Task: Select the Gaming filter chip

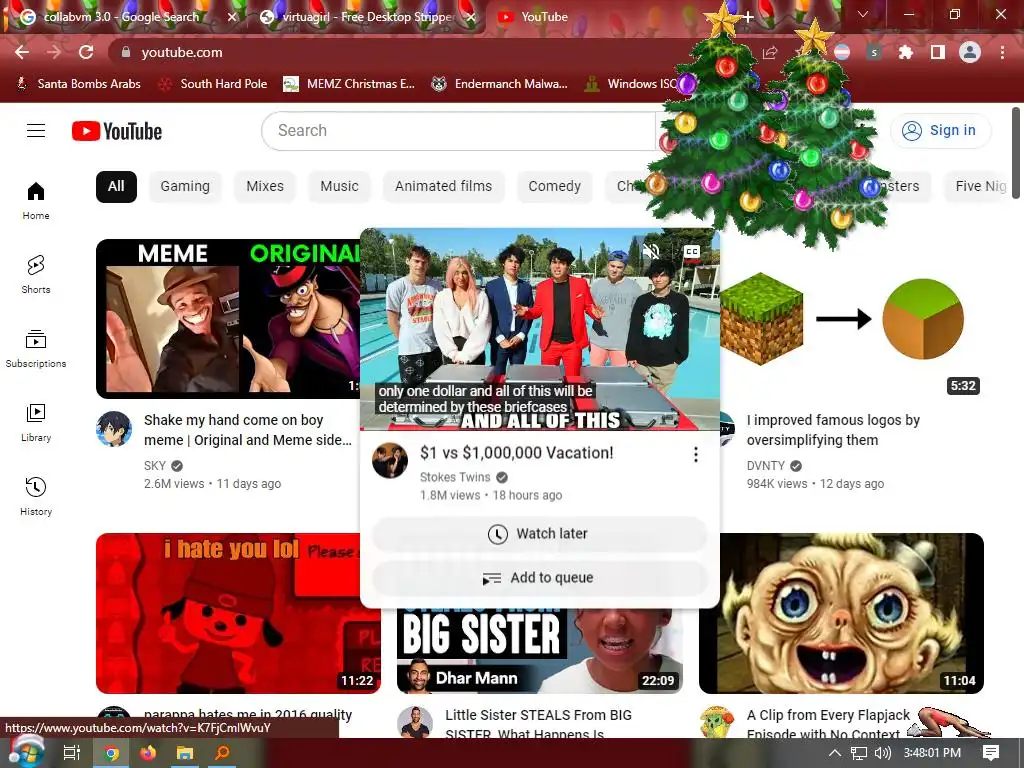Action: [185, 187]
